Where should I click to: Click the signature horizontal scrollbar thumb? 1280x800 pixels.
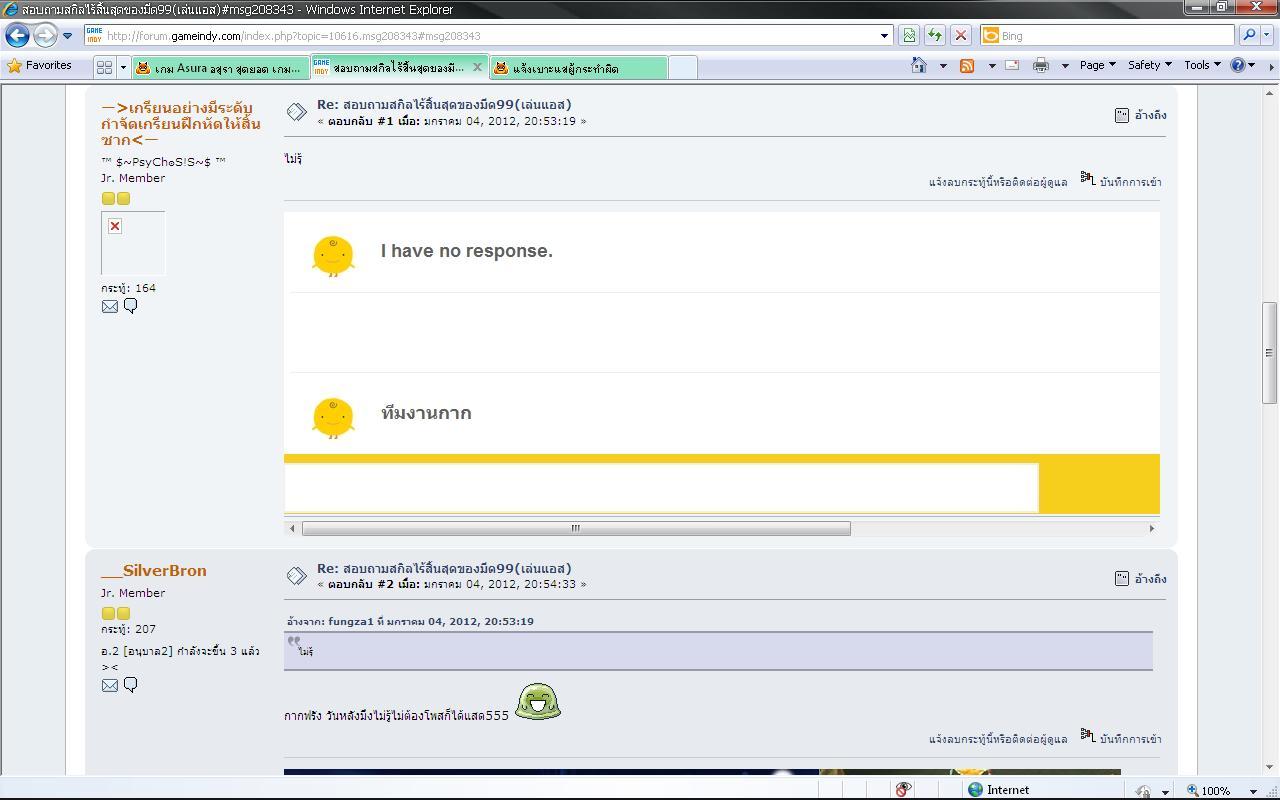point(576,528)
